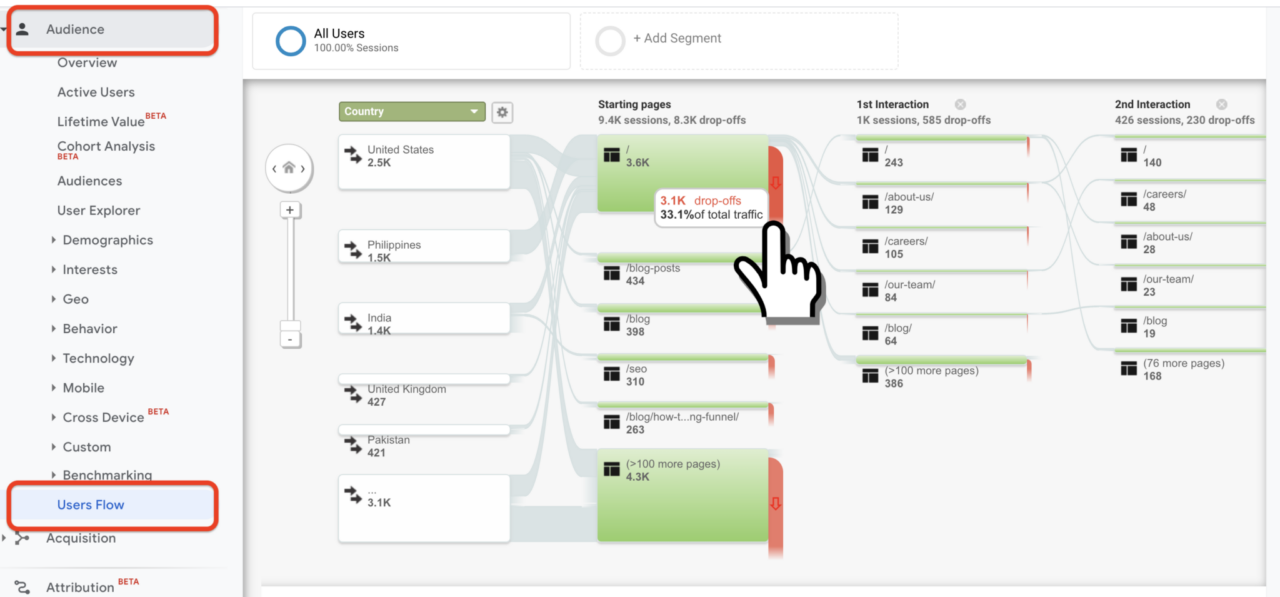Image resolution: width=1280 pixels, height=597 pixels.
Task: Click the Audience person icon
Action: (x=22, y=29)
